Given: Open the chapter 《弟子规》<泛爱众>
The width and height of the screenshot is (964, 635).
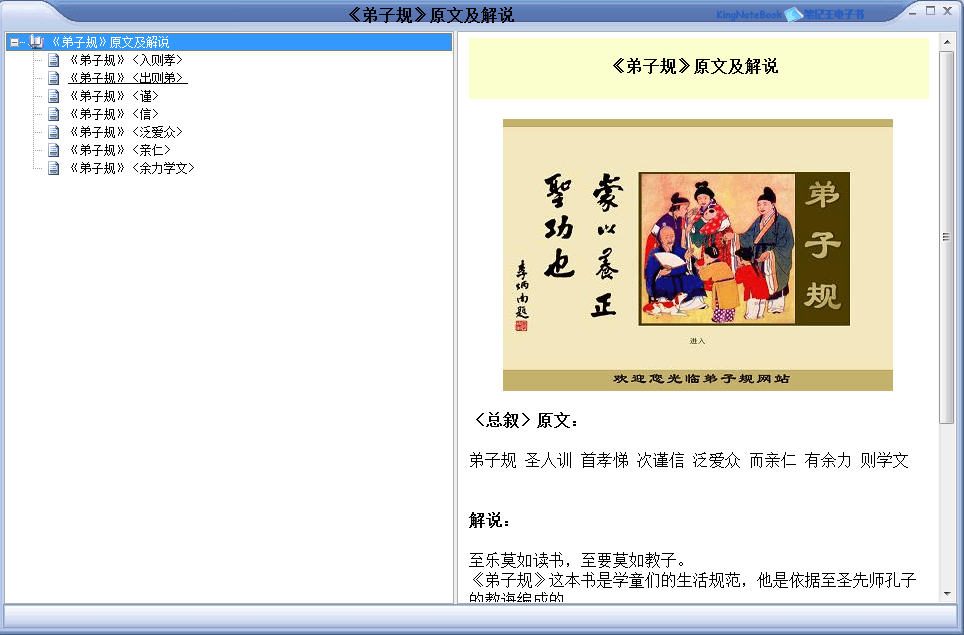Looking at the screenshot, I should [x=126, y=132].
